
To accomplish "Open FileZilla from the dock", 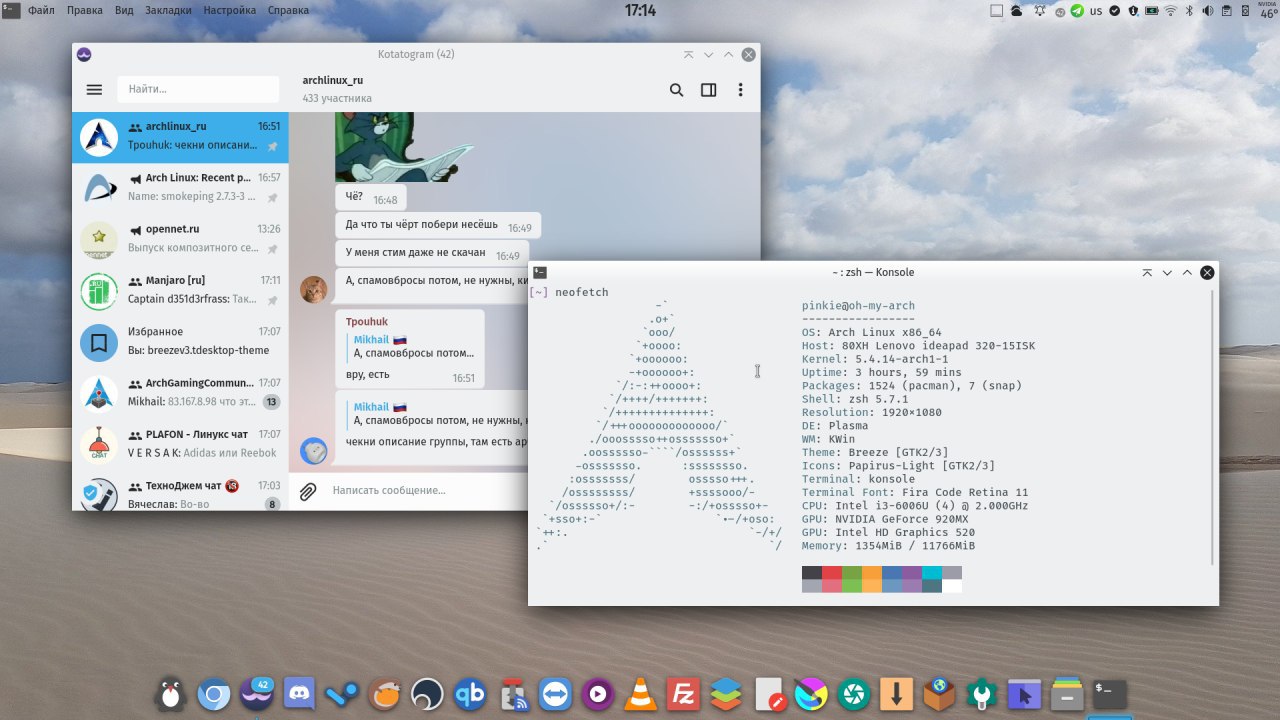I will (684, 693).
